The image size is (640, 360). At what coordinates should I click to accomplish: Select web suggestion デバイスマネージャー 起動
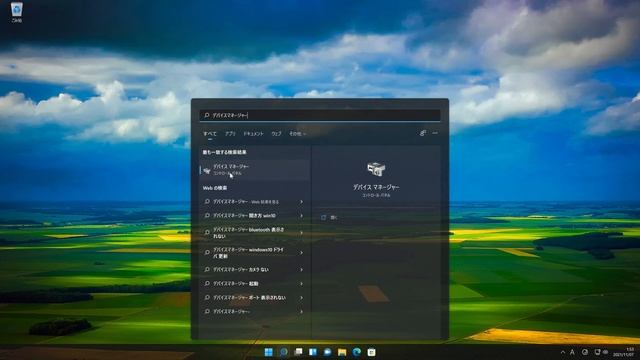(x=255, y=284)
